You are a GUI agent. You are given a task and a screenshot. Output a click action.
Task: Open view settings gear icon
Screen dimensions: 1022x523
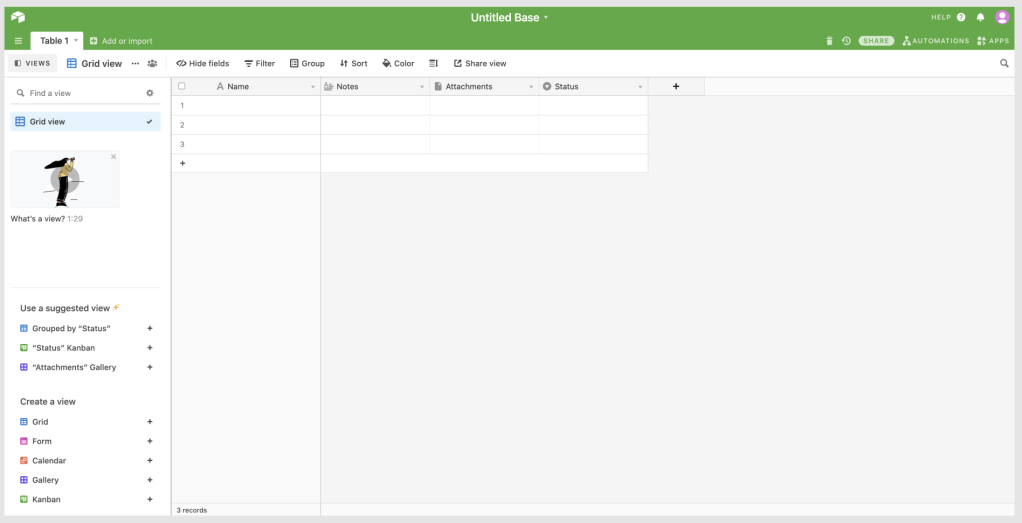pyautogui.click(x=150, y=93)
